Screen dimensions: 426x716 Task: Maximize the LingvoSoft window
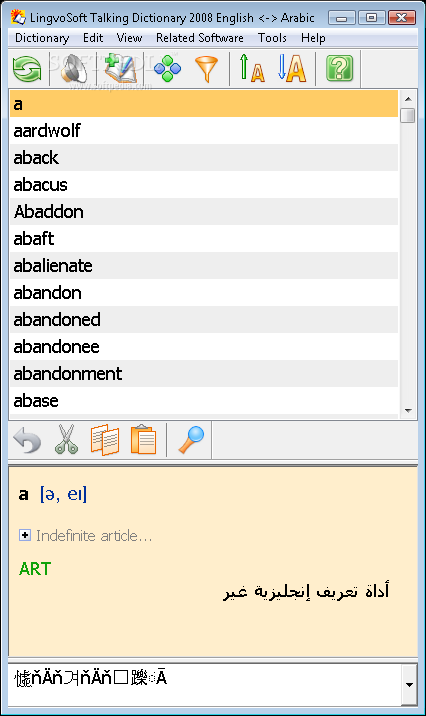(x=372, y=18)
